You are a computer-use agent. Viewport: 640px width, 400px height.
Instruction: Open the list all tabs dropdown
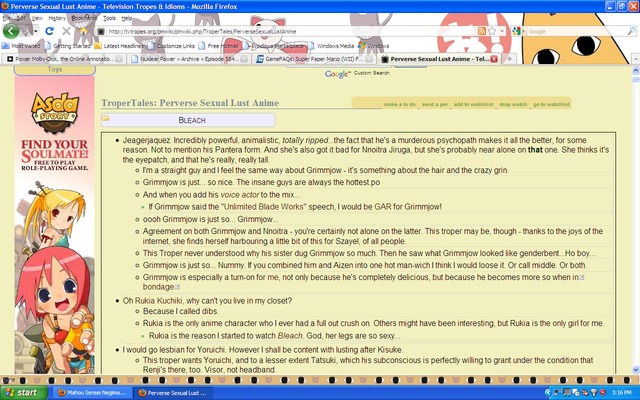[636, 59]
